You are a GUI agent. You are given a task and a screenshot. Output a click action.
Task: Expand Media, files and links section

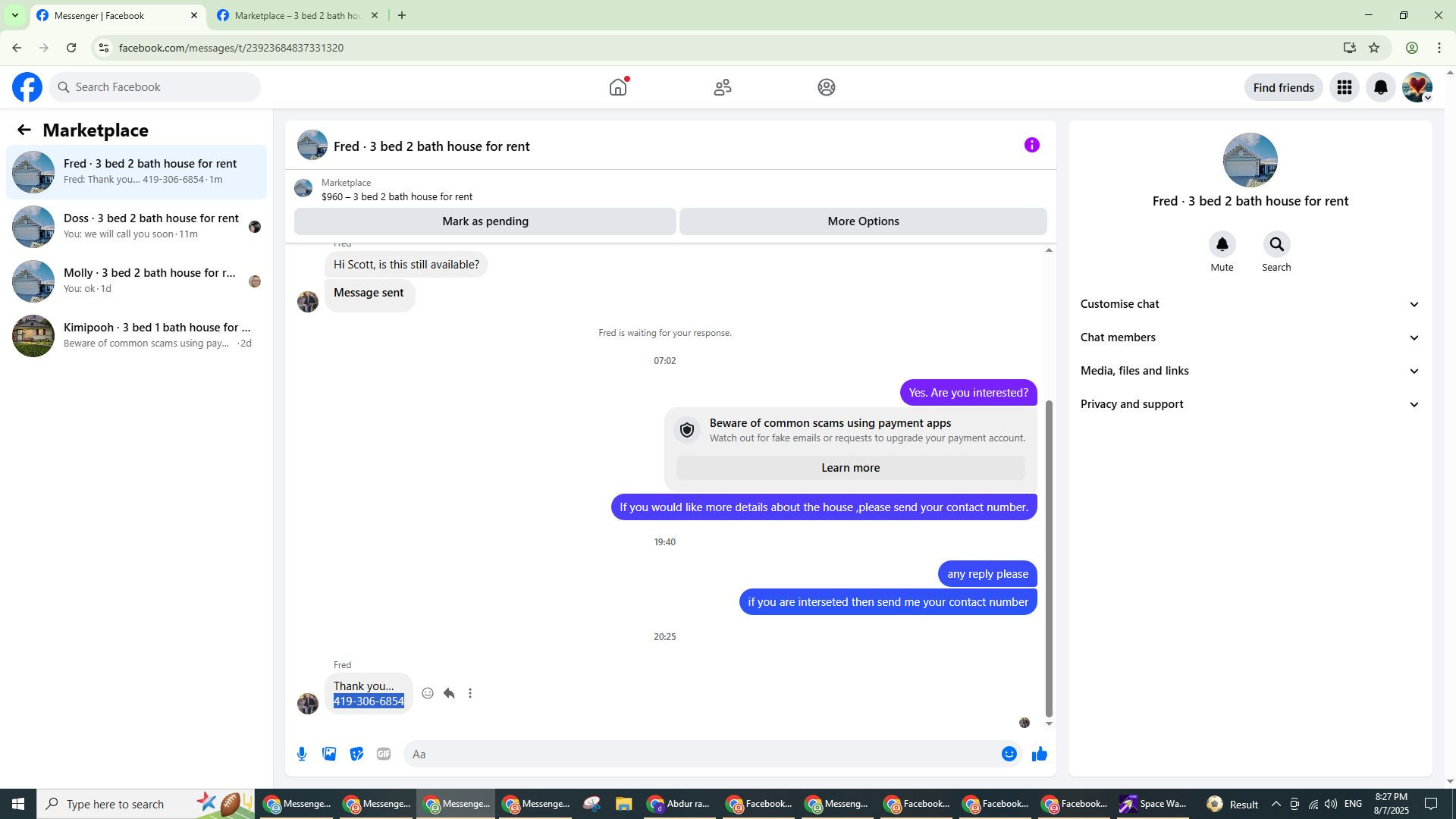point(1250,371)
